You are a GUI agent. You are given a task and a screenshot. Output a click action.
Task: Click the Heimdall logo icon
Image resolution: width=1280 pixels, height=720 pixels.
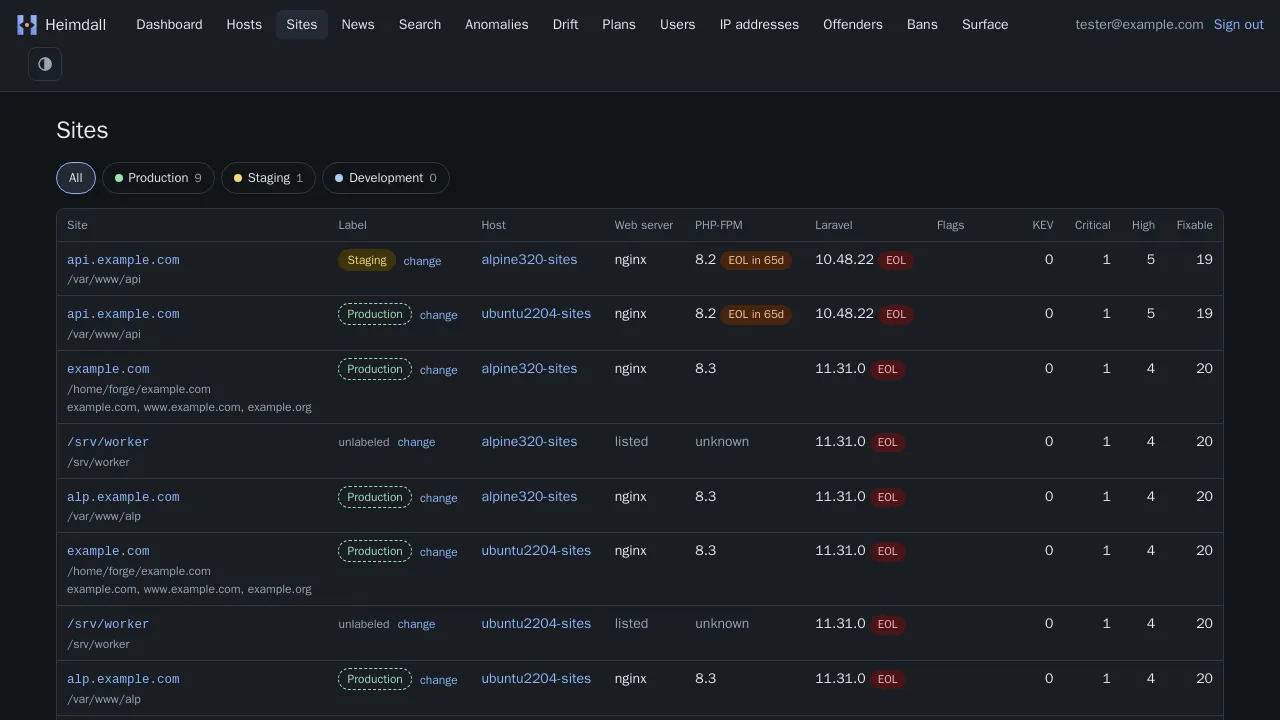pos(27,25)
